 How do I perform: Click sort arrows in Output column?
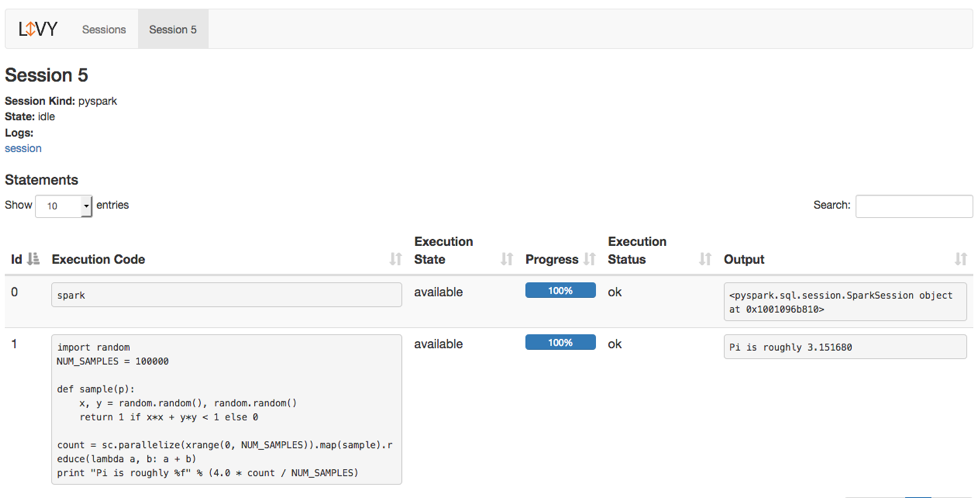[x=960, y=259]
